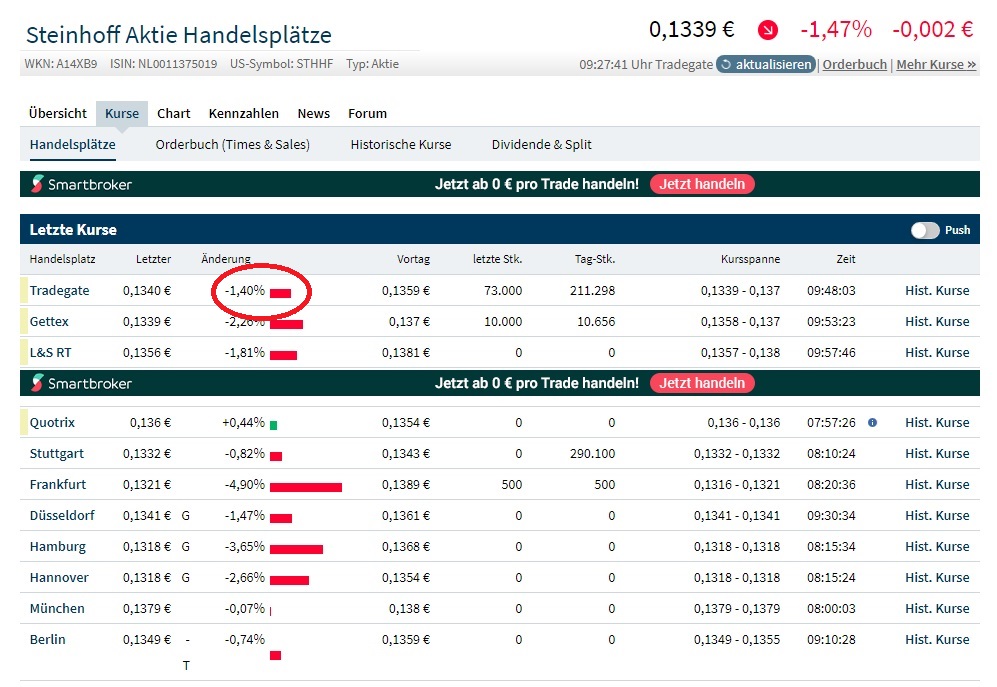Screen dimensions: 997x687
Task: Open Hist. Kurse for Hannover
Action: (937, 578)
